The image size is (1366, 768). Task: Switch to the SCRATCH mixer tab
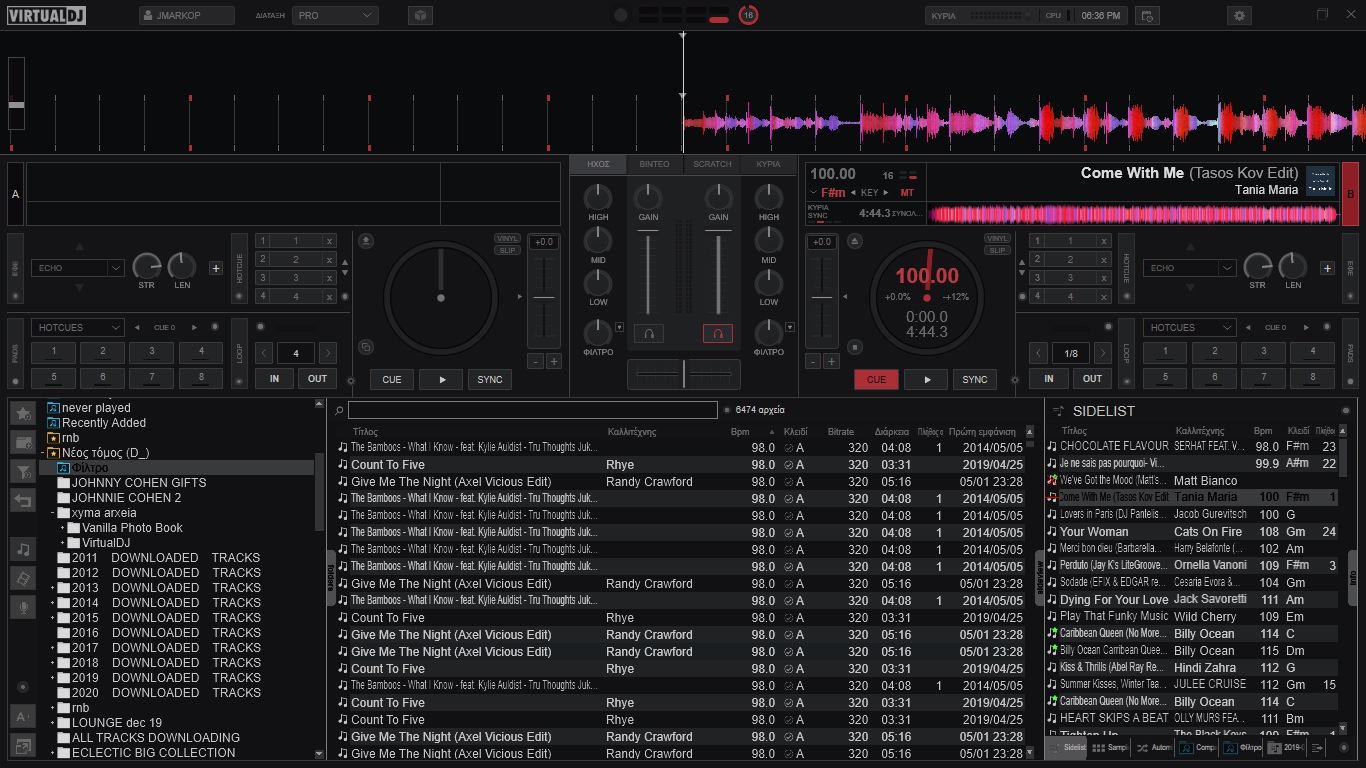[x=712, y=164]
